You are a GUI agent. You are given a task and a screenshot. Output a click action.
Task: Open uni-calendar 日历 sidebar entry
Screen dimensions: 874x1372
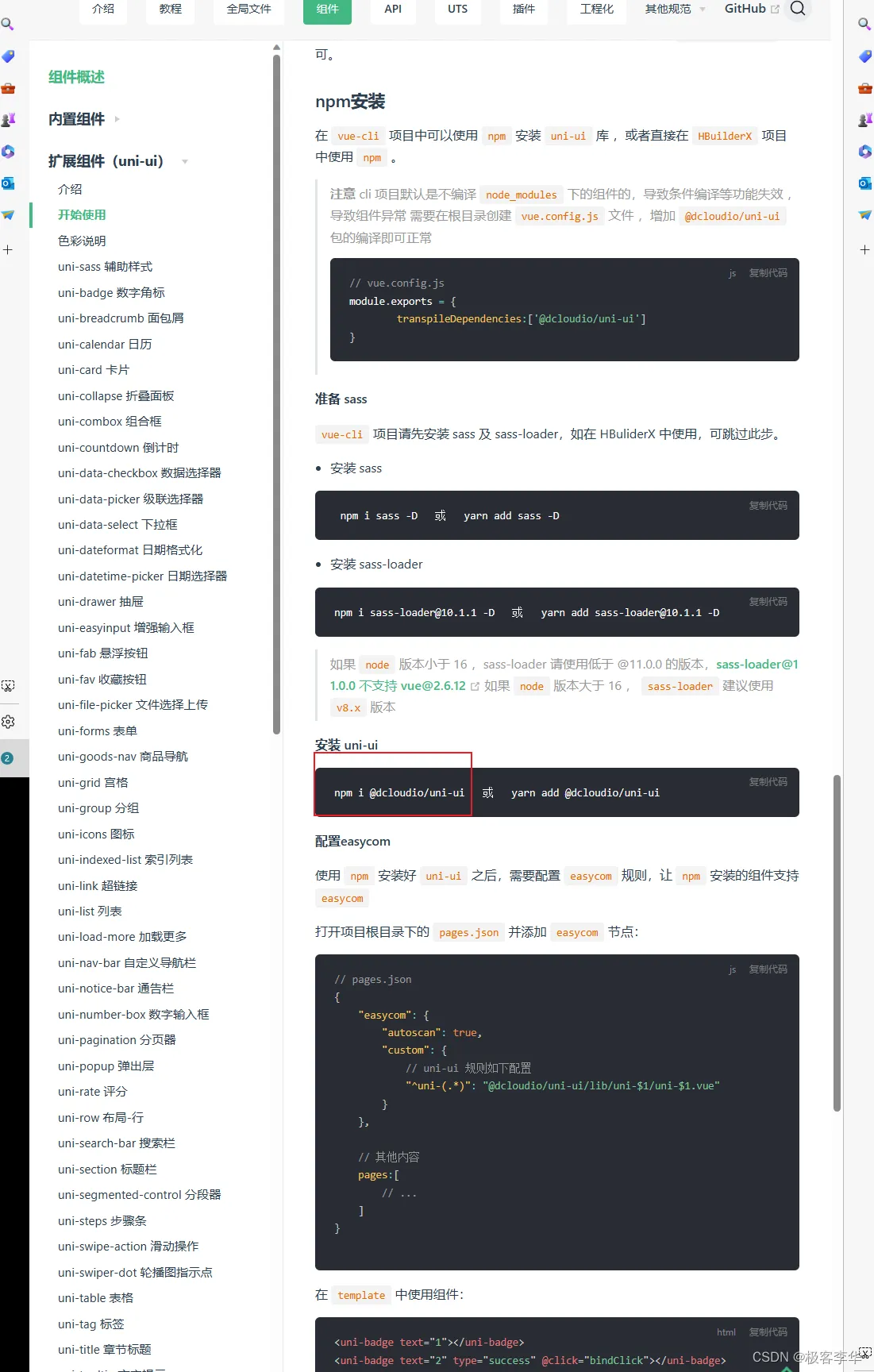(105, 345)
